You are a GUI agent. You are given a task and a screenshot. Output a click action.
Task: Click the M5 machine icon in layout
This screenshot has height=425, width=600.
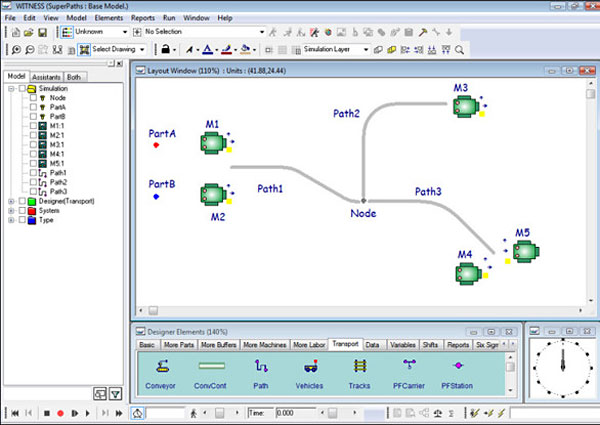pos(526,252)
